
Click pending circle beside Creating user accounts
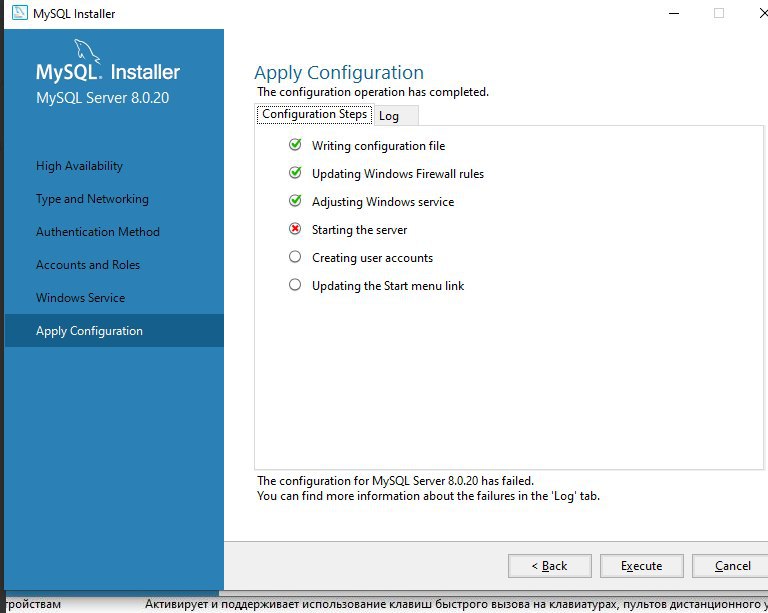295,257
